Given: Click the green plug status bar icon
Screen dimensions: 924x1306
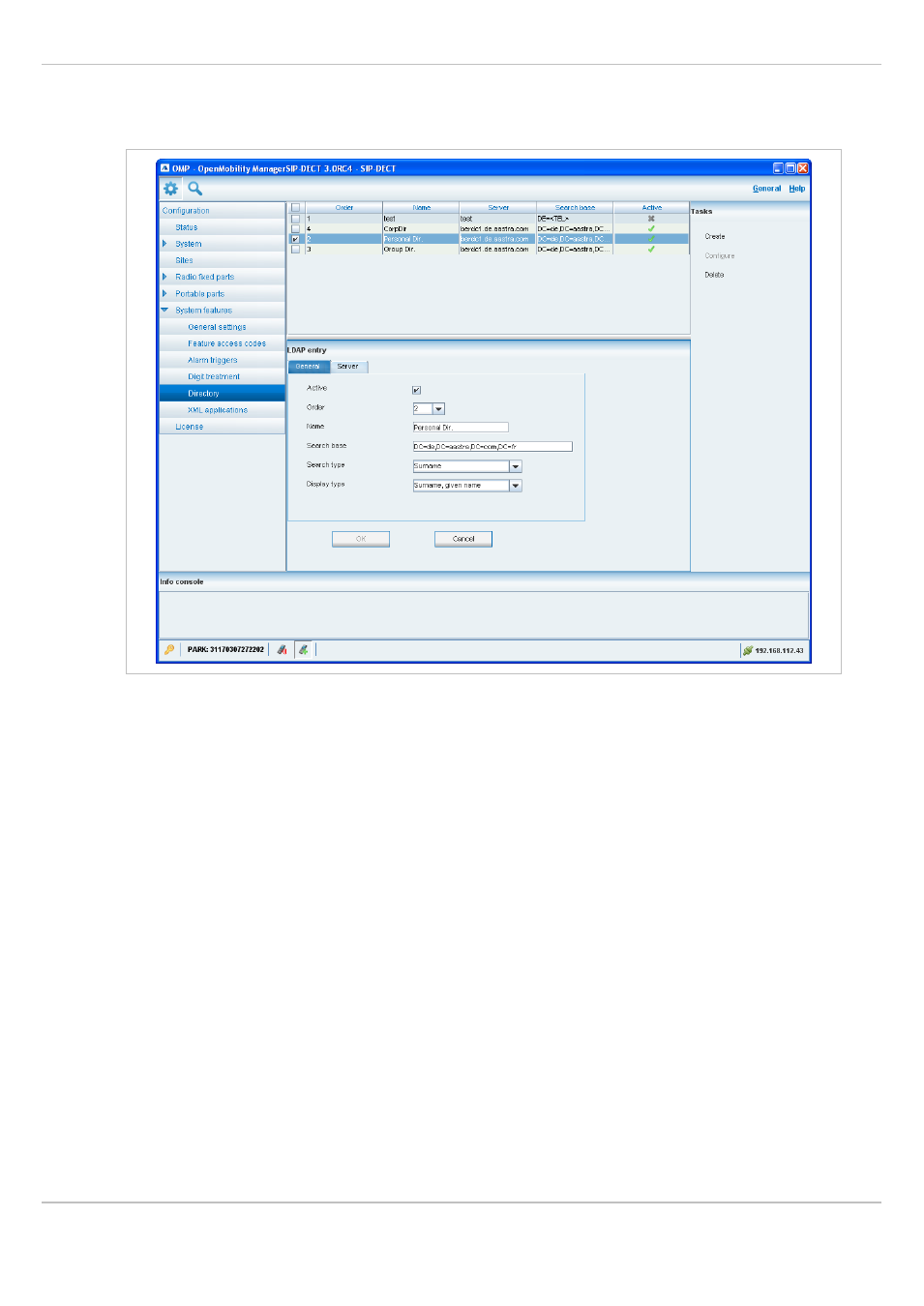Looking at the screenshot, I should coord(304,650).
